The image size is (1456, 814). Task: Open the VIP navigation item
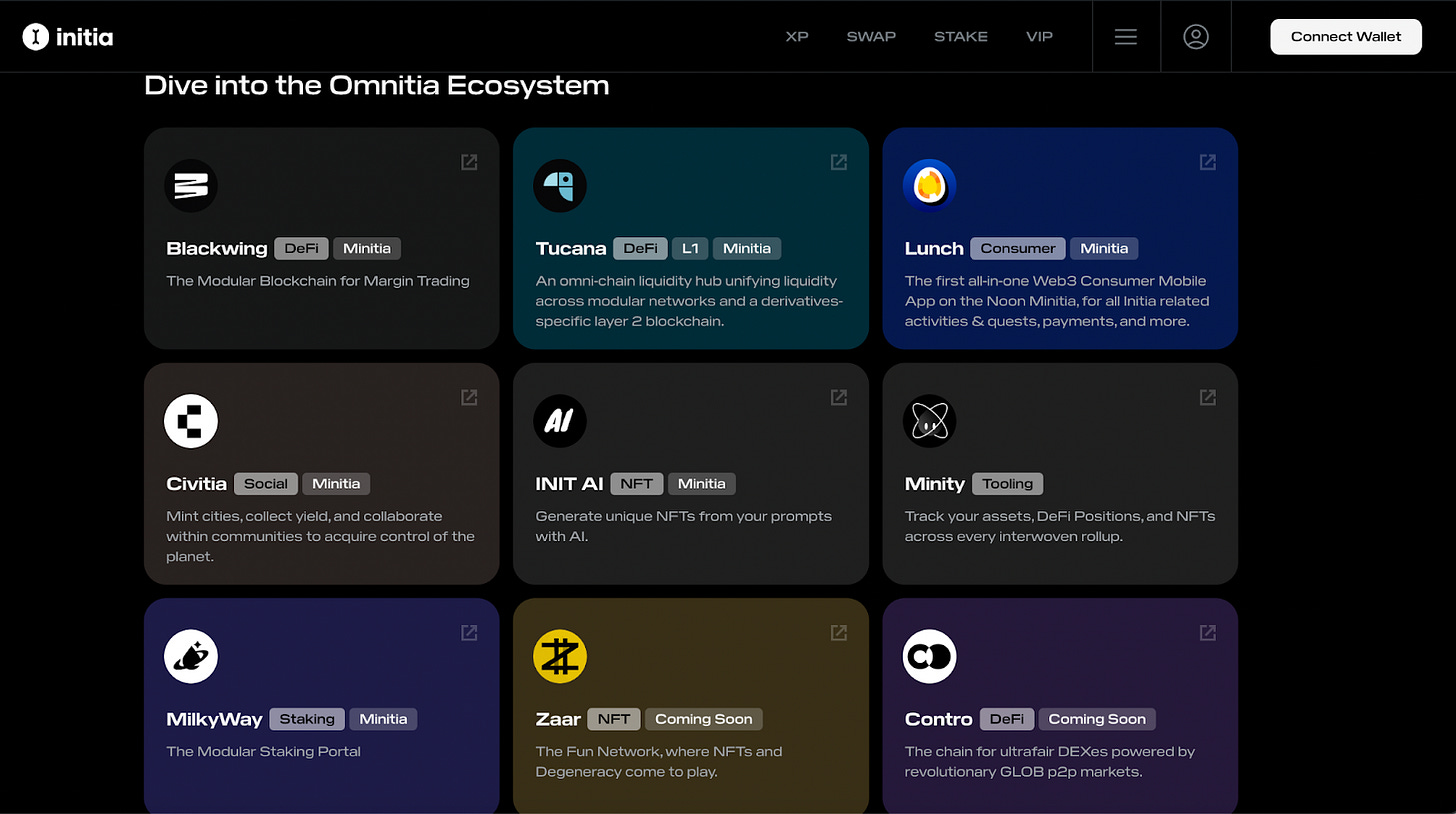(1040, 37)
